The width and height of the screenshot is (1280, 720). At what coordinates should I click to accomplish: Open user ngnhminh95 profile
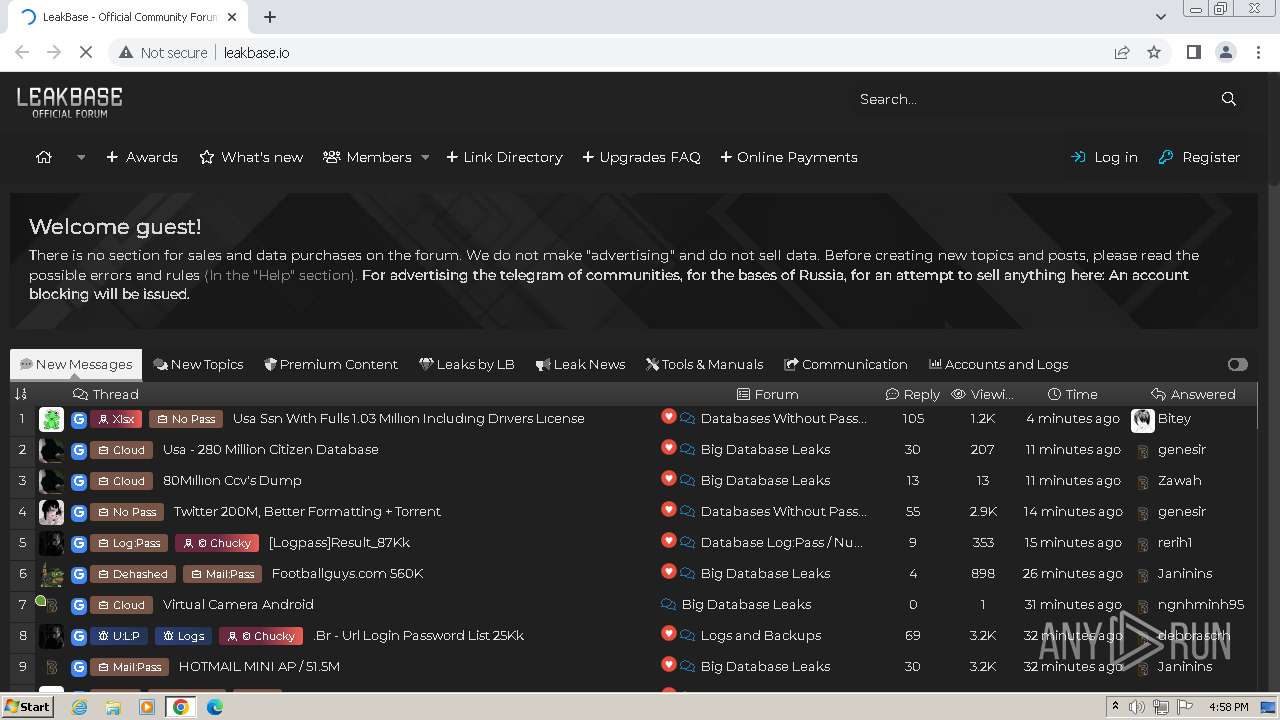pos(1200,604)
